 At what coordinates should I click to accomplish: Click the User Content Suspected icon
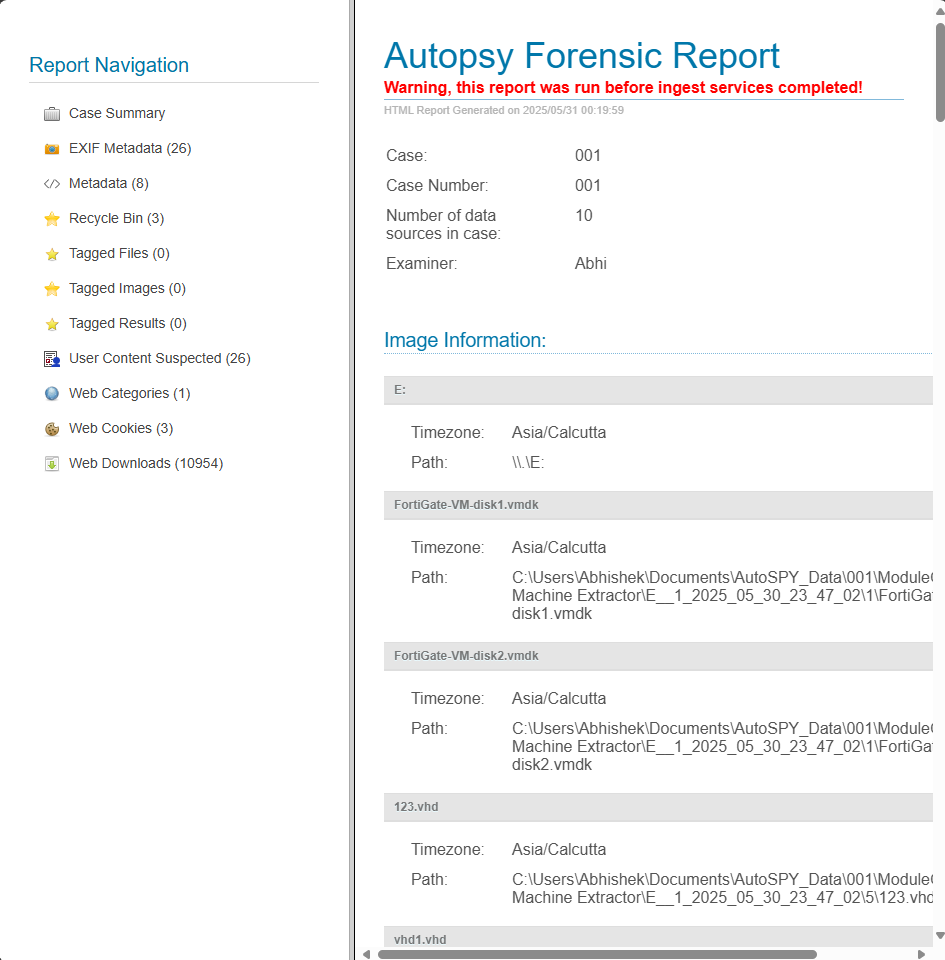coord(52,359)
